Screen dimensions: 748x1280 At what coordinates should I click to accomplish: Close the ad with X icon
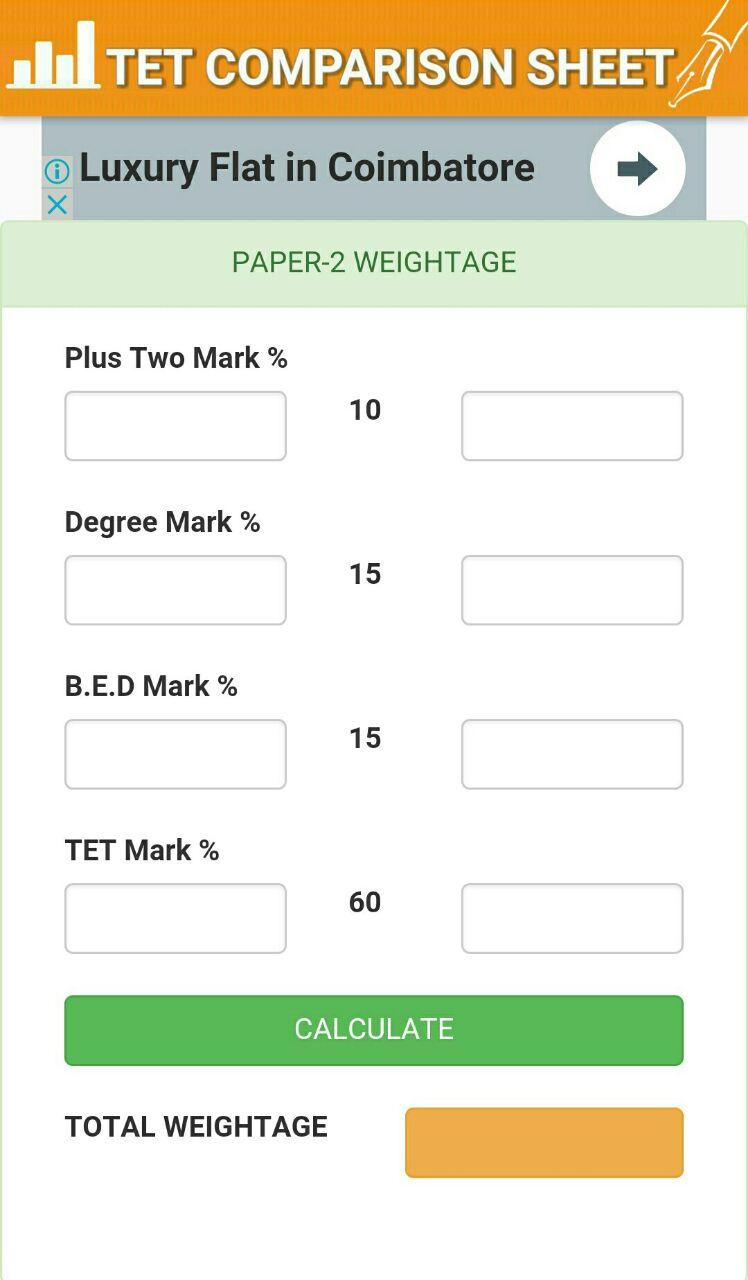click(x=57, y=205)
